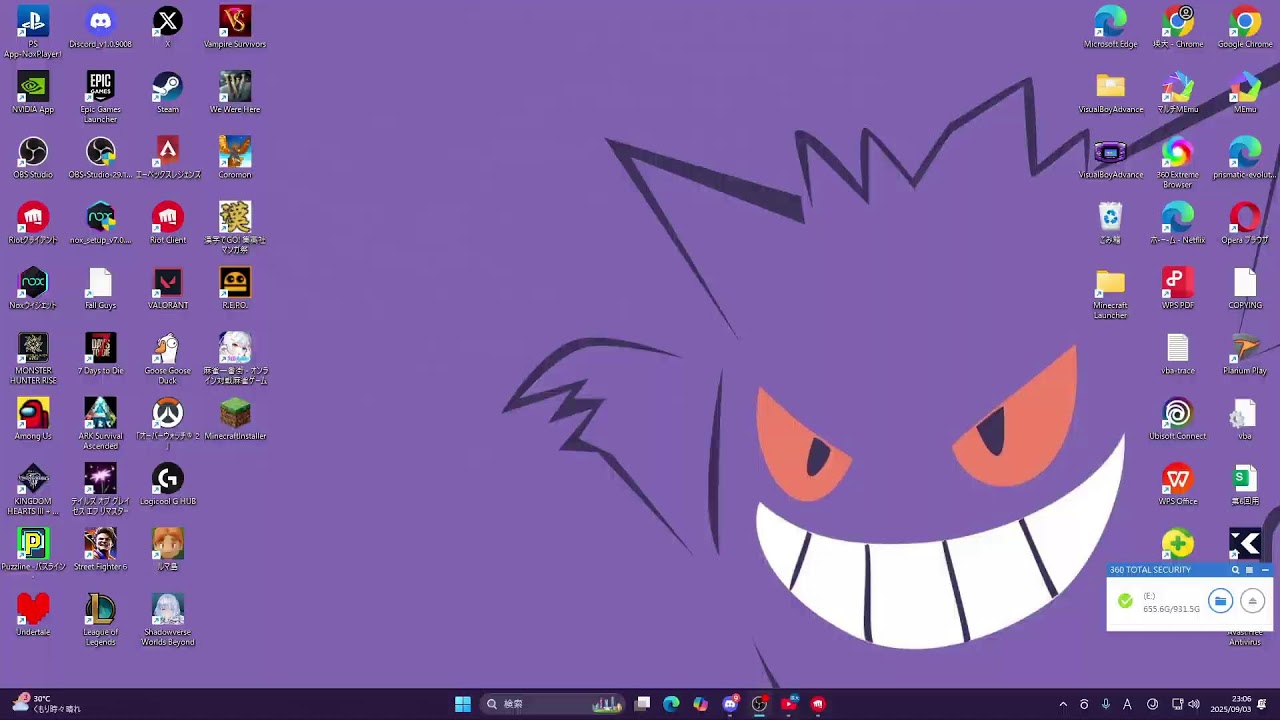The width and height of the screenshot is (1280, 720).
Task: Eject drive E in 360 Total Security
Action: pos(1252,601)
